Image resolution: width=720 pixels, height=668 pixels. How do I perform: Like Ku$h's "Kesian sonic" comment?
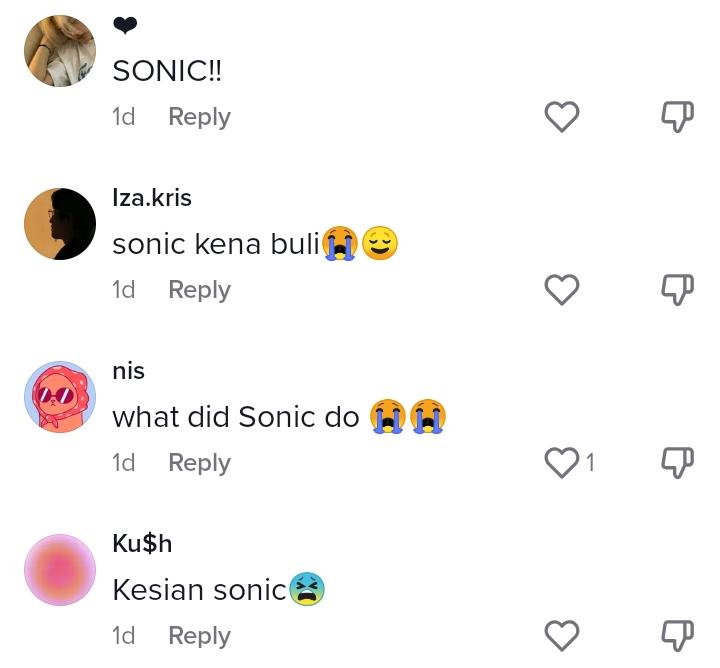pos(562,636)
